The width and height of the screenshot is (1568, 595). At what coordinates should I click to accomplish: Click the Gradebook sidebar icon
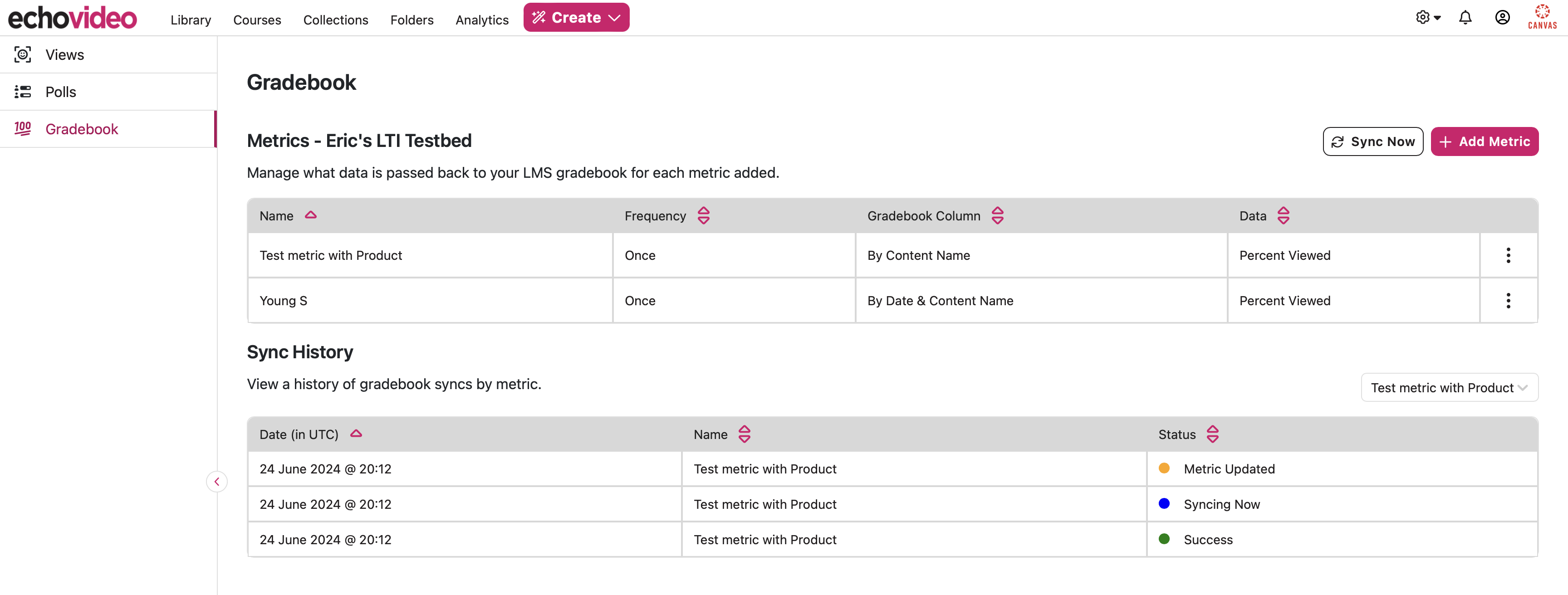[22, 128]
